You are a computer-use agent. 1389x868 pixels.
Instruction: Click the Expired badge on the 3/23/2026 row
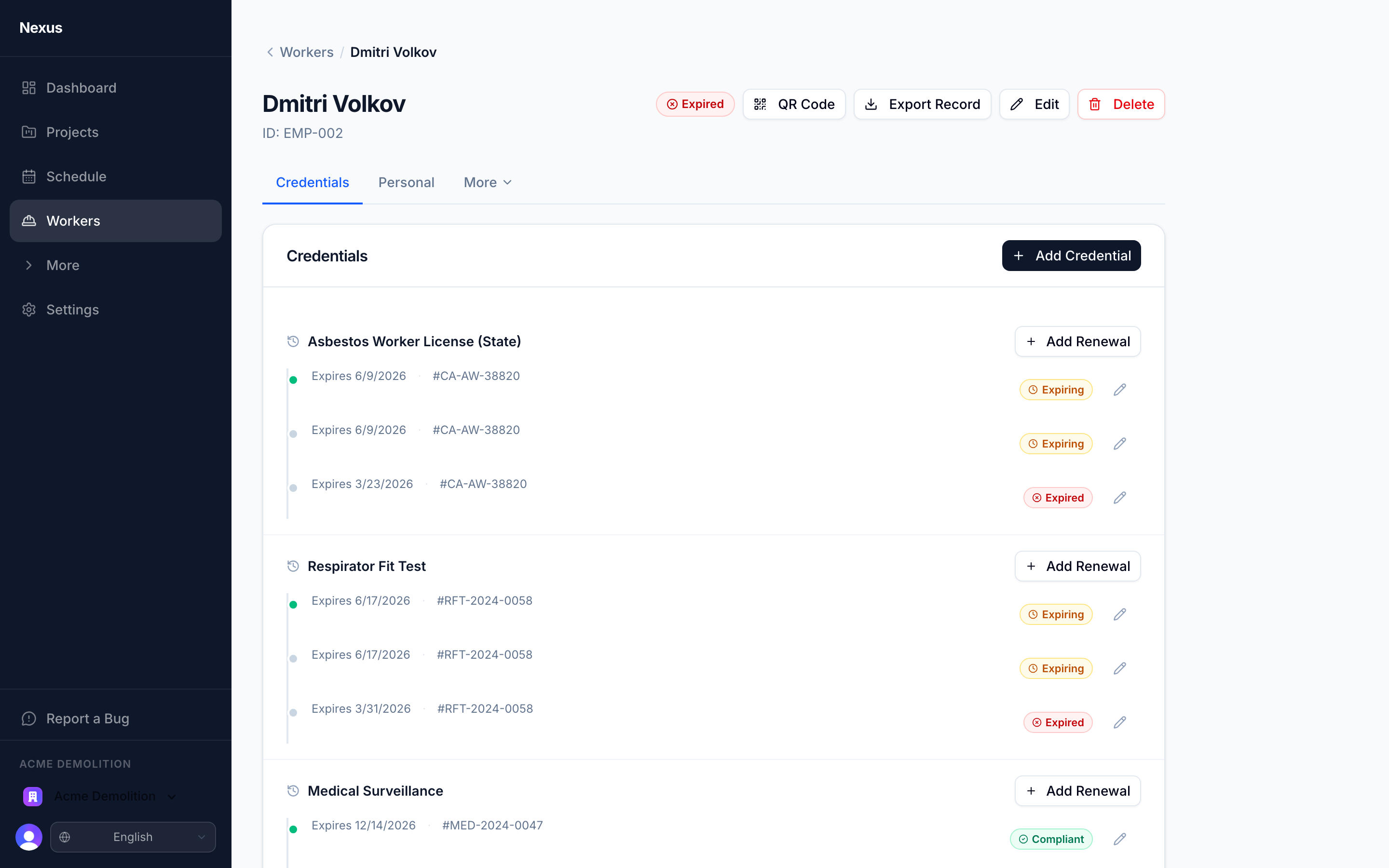click(1058, 498)
